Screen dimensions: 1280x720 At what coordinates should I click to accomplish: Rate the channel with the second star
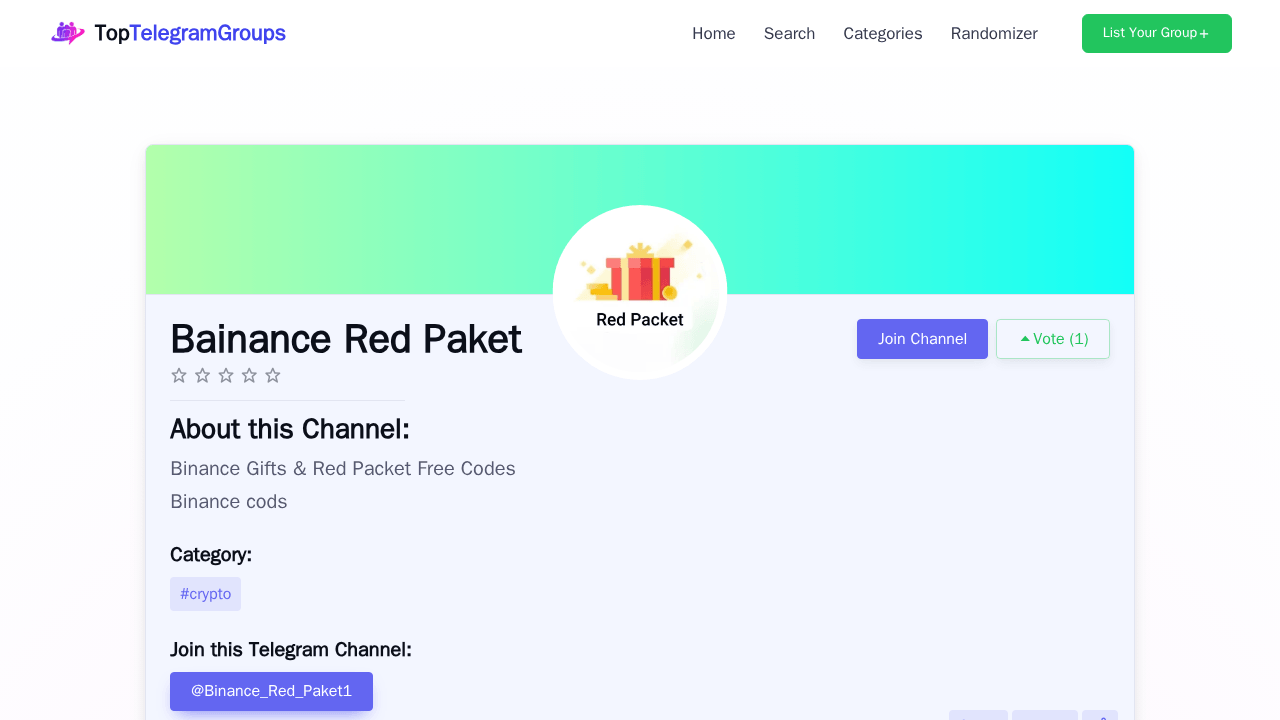(202, 375)
